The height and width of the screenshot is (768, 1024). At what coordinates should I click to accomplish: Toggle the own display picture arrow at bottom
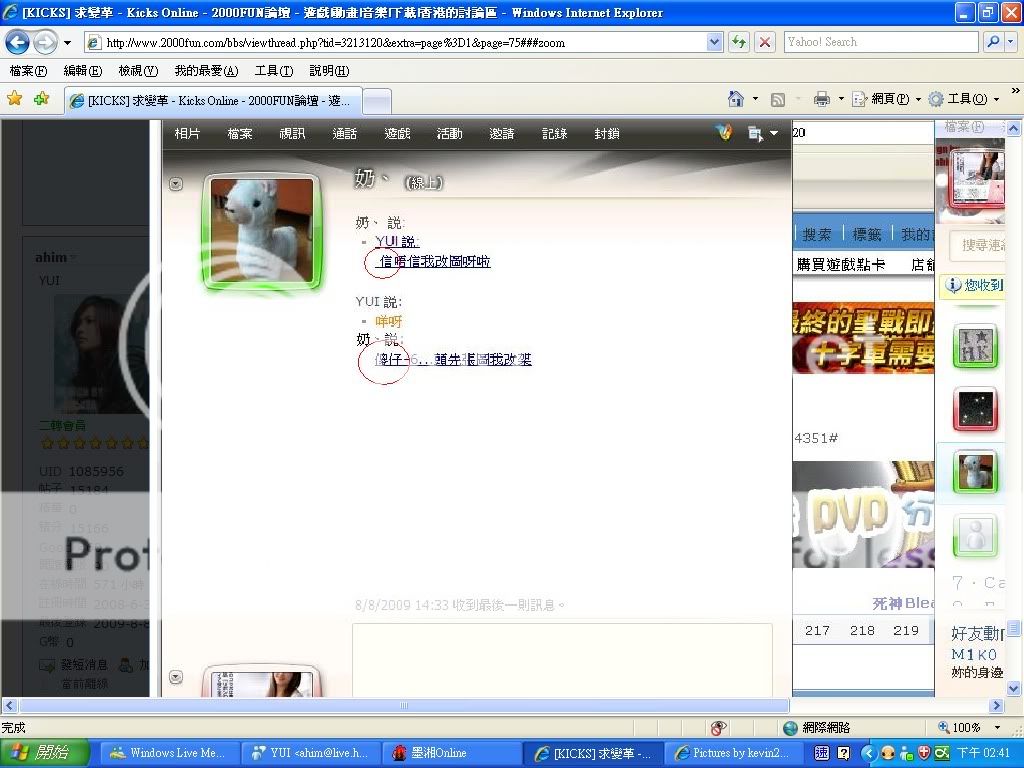176,677
